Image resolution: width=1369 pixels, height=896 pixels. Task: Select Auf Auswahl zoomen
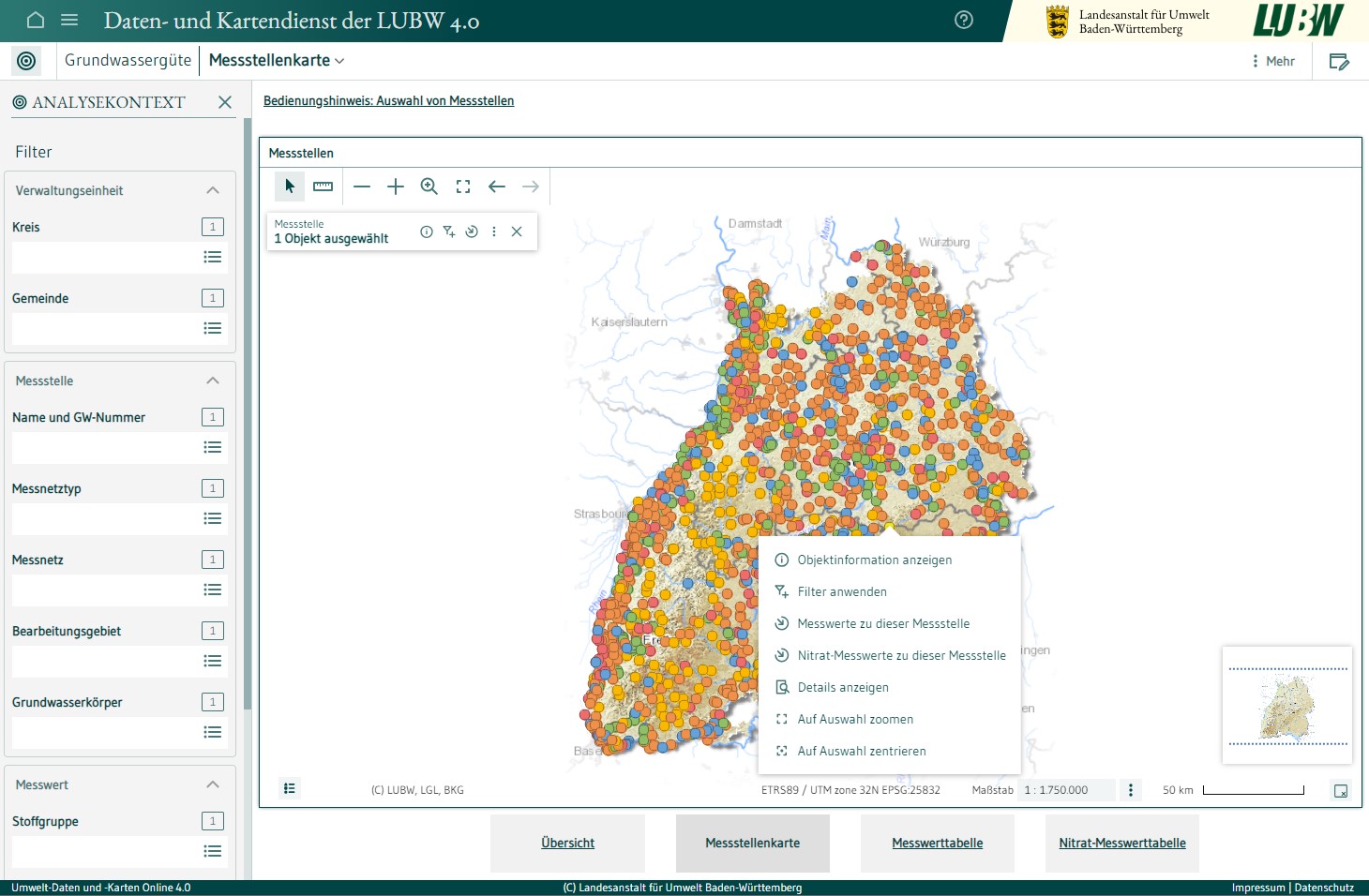pyautogui.click(x=889, y=719)
